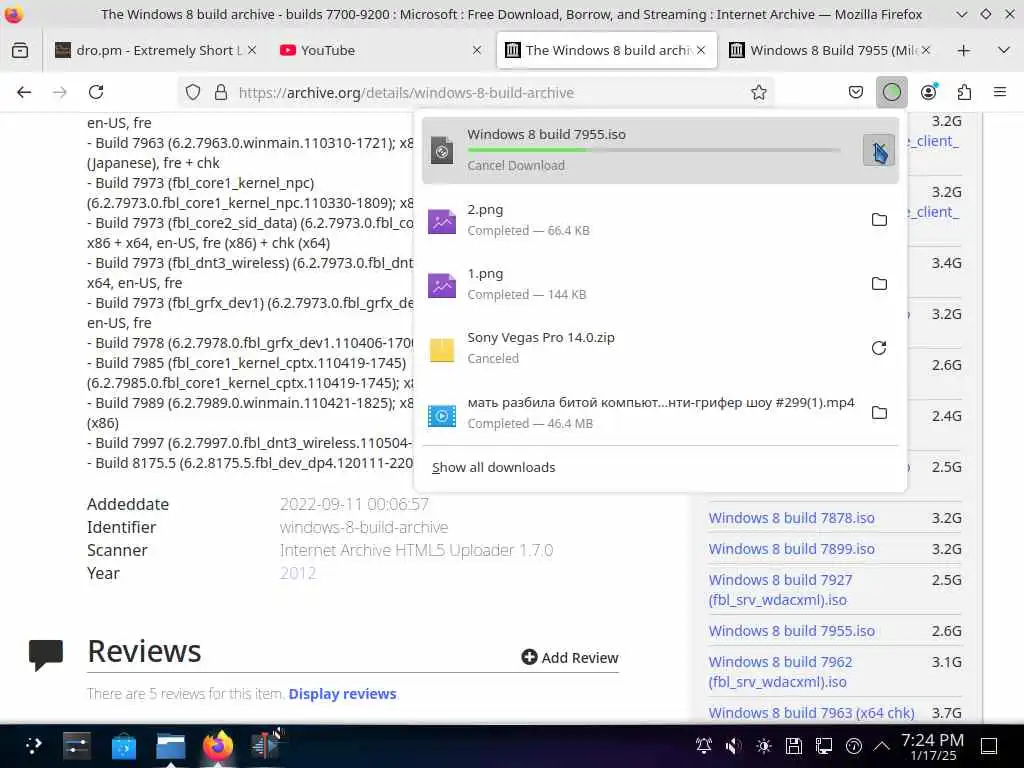List all tabs dropdown arrow
Viewport: 1024px width, 768px height.
coord(1004,50)
